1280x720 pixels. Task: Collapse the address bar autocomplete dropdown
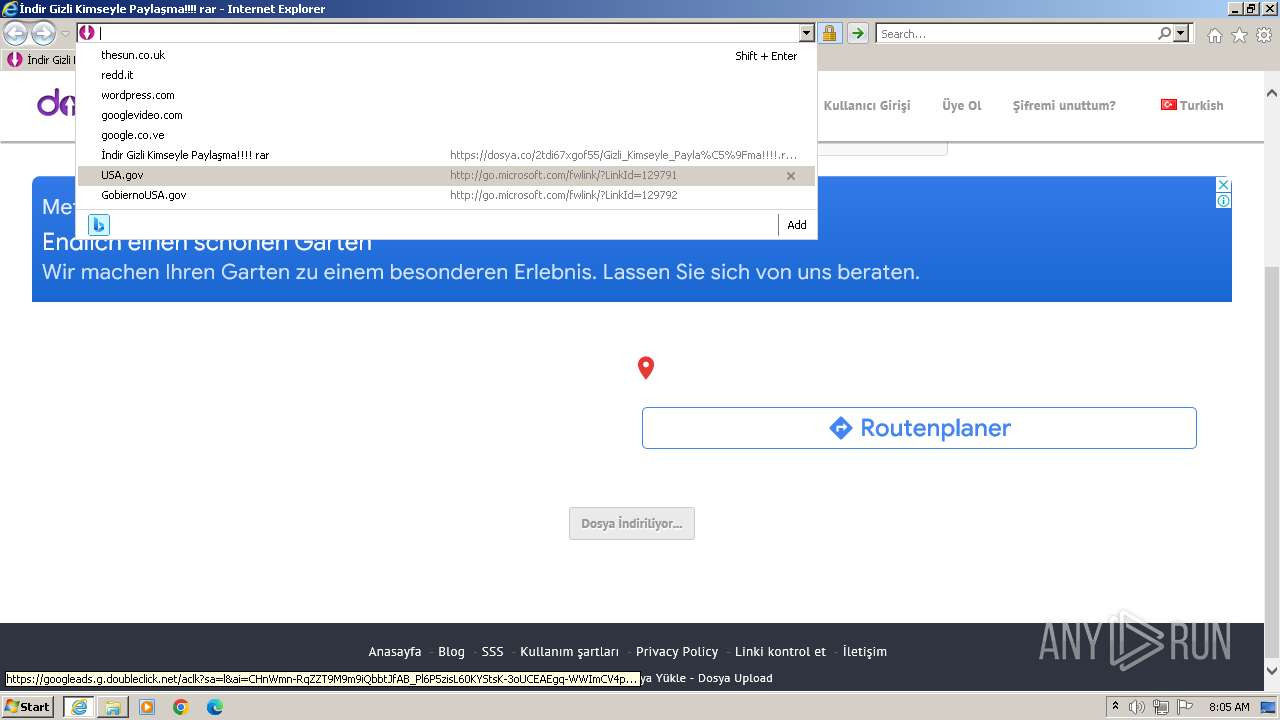coord(807,33)
